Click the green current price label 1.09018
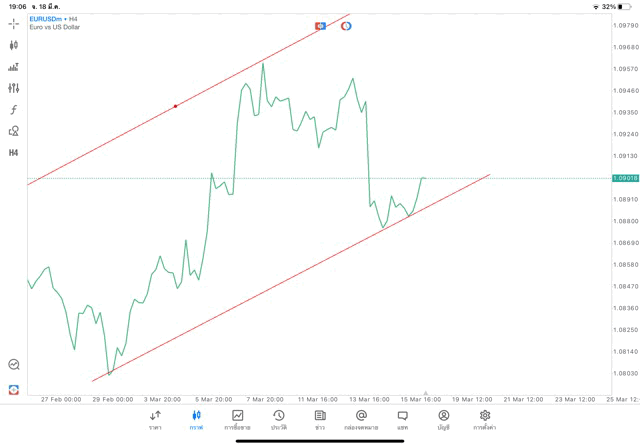 coord(625,178)
